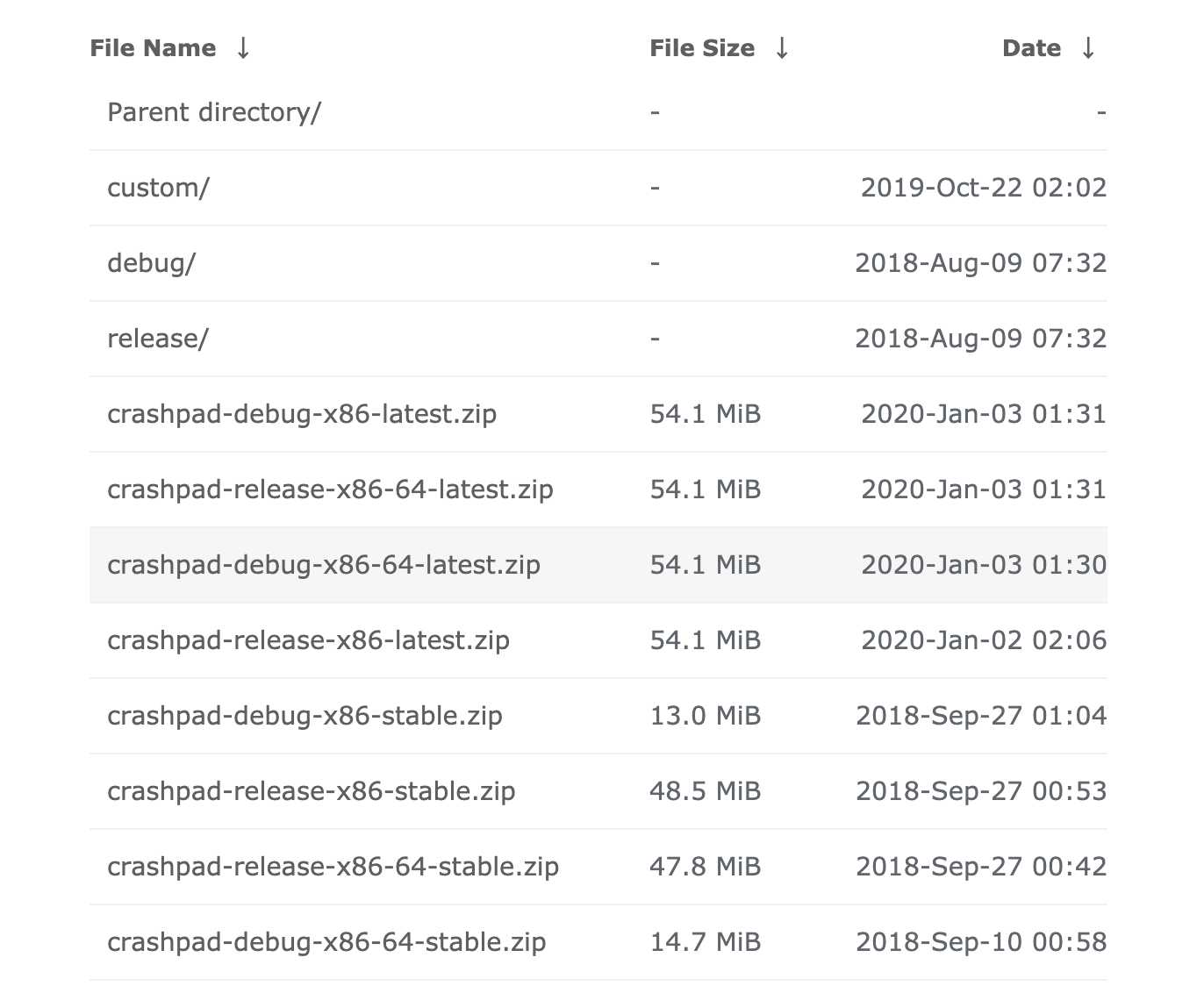1204x986 pixels.
Task: Click the Date sort arrow icon
Action: (1088, 48)
